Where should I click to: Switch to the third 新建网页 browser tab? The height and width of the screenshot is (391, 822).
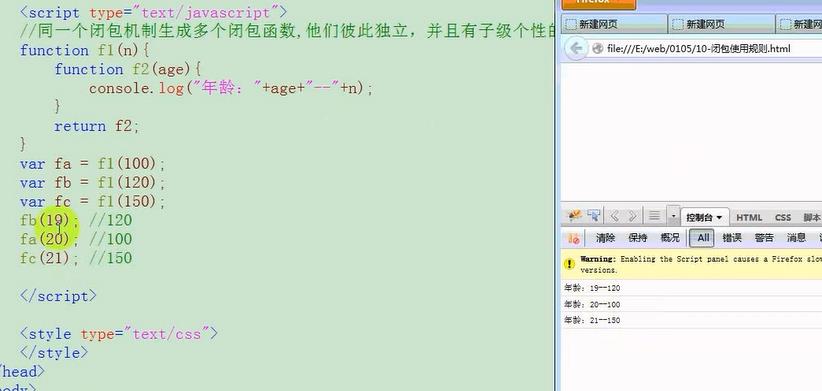799,24
